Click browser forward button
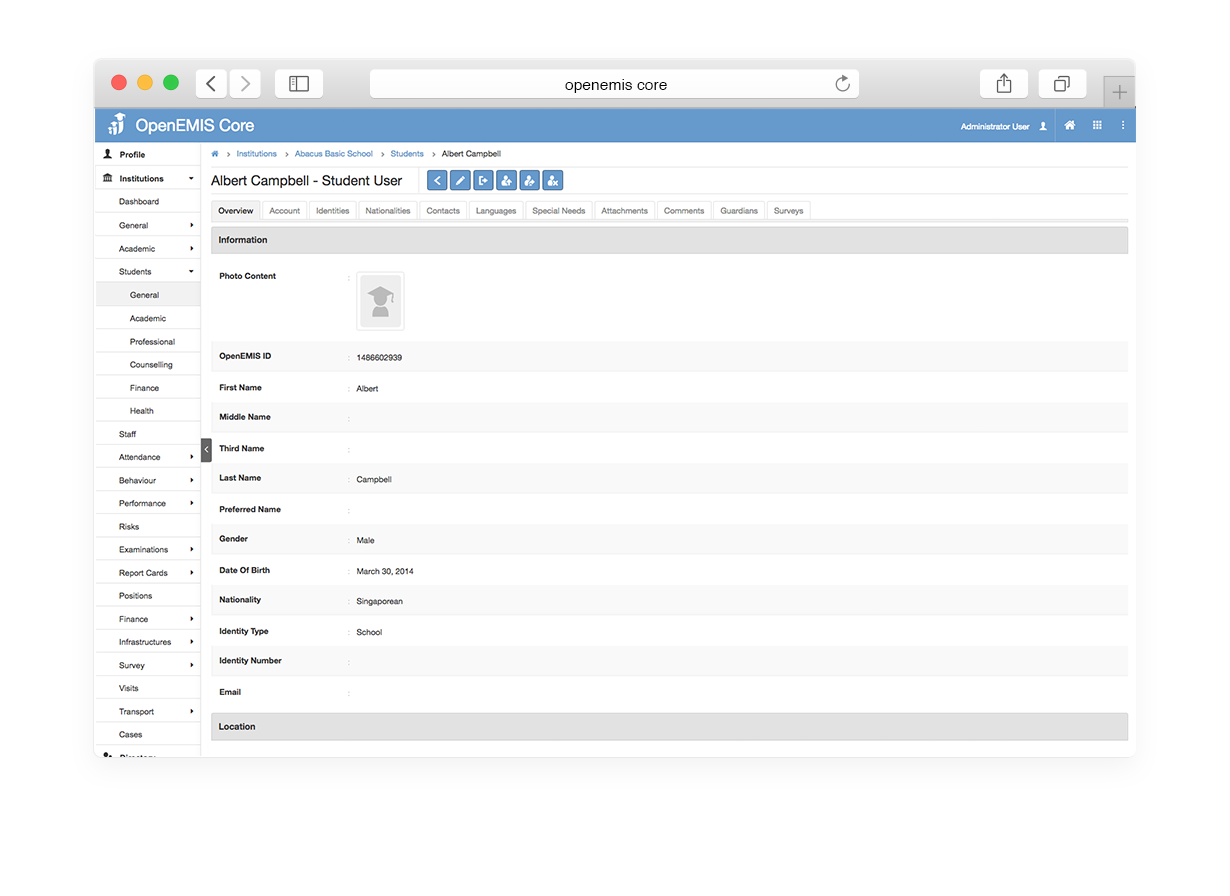Viewport: 1230px width, 896px height. click(x=245, y=84)
